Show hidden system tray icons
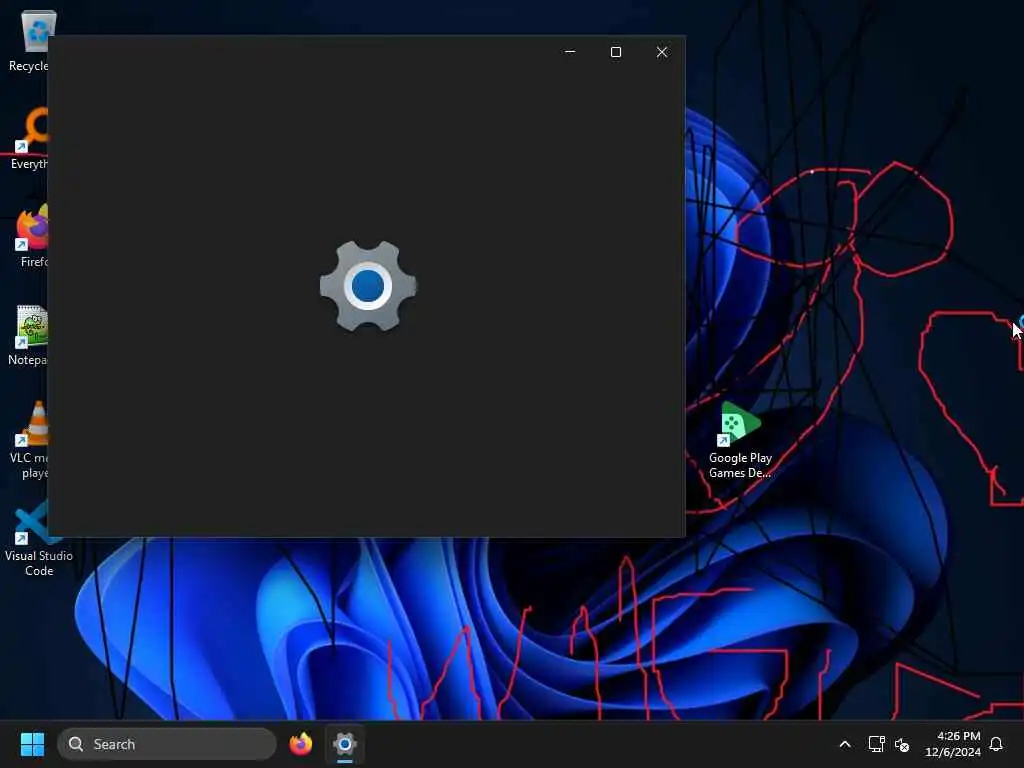The image size is (1024, 768). (844, 744)
